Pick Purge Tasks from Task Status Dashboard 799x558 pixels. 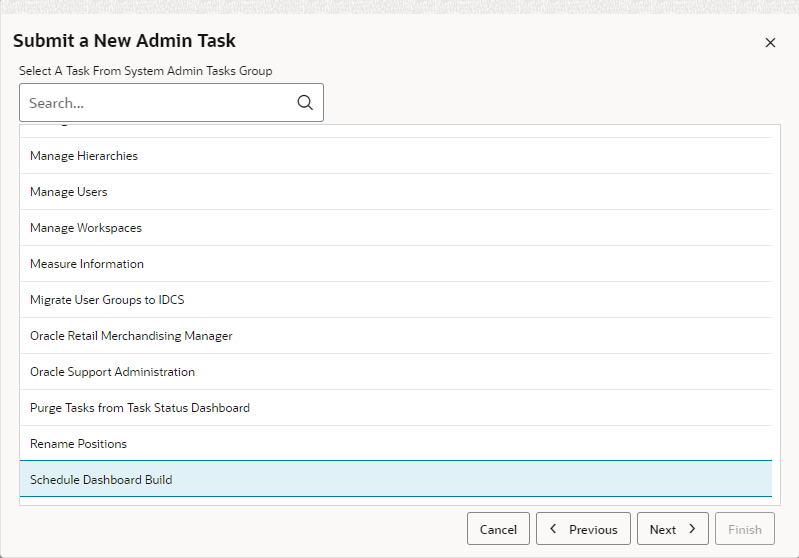395,408
